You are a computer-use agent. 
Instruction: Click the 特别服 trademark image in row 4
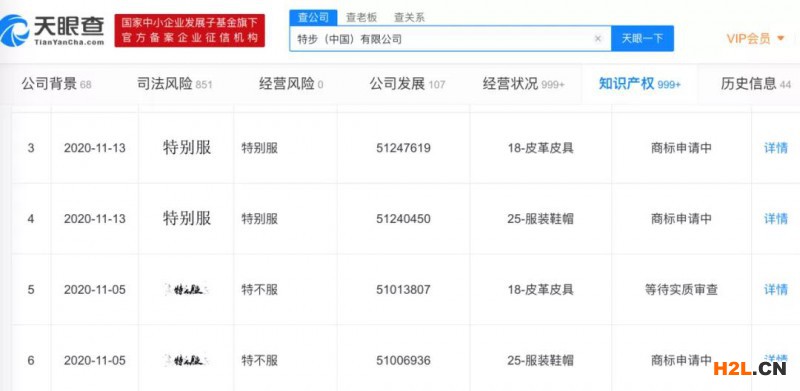click(187, 219)
